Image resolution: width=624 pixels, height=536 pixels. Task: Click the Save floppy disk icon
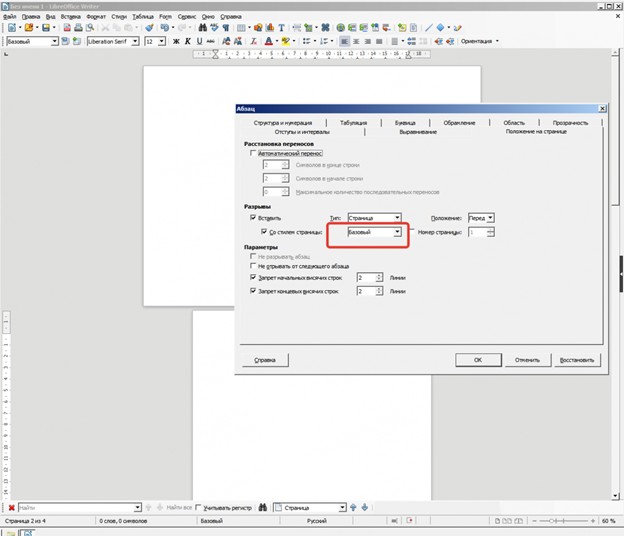coord(46,27)
